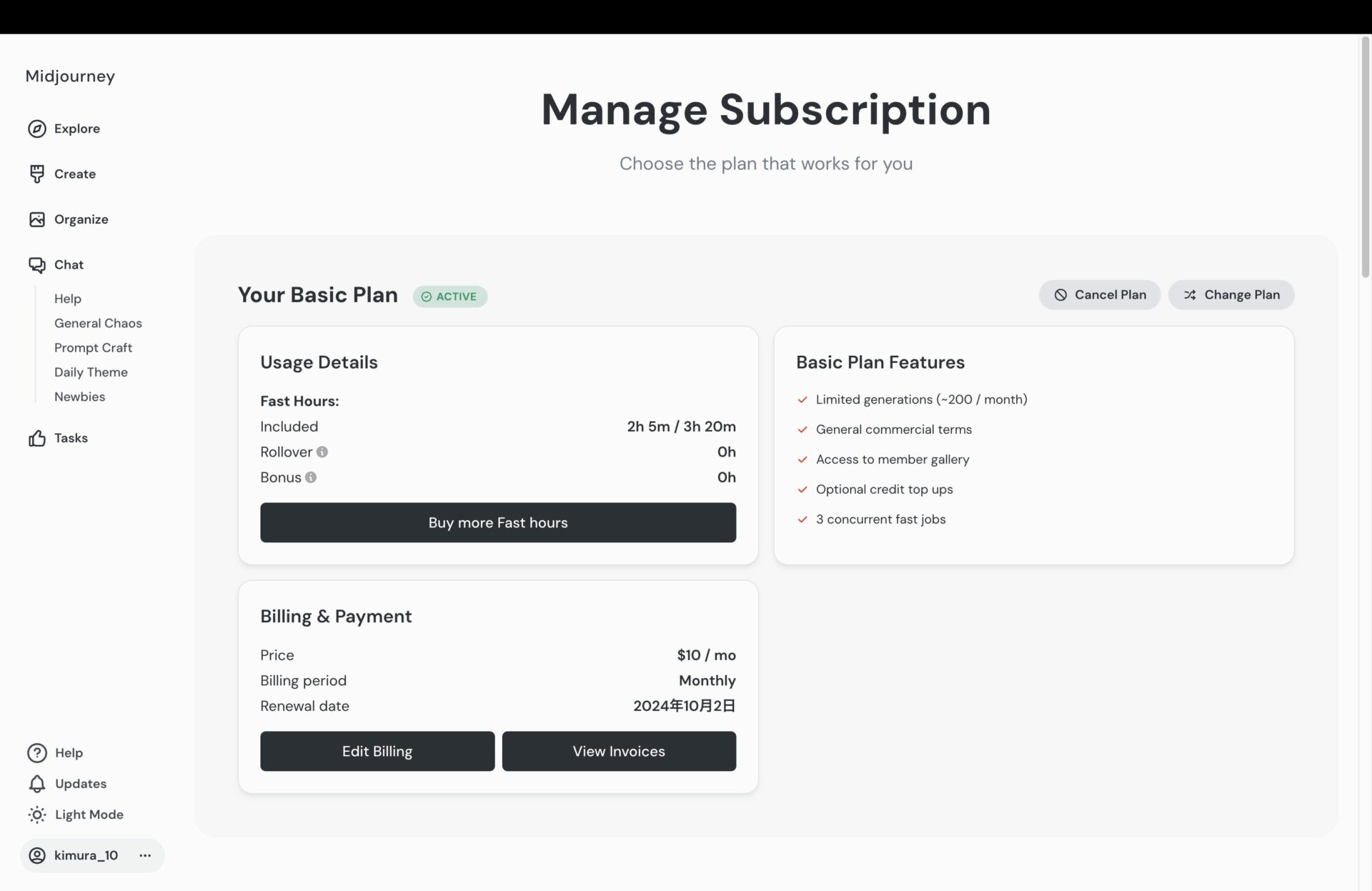The width and height of the screenshot is (1372, 891).
Task: Select Daily Theme under Chat
Action: tap(91, 372)
